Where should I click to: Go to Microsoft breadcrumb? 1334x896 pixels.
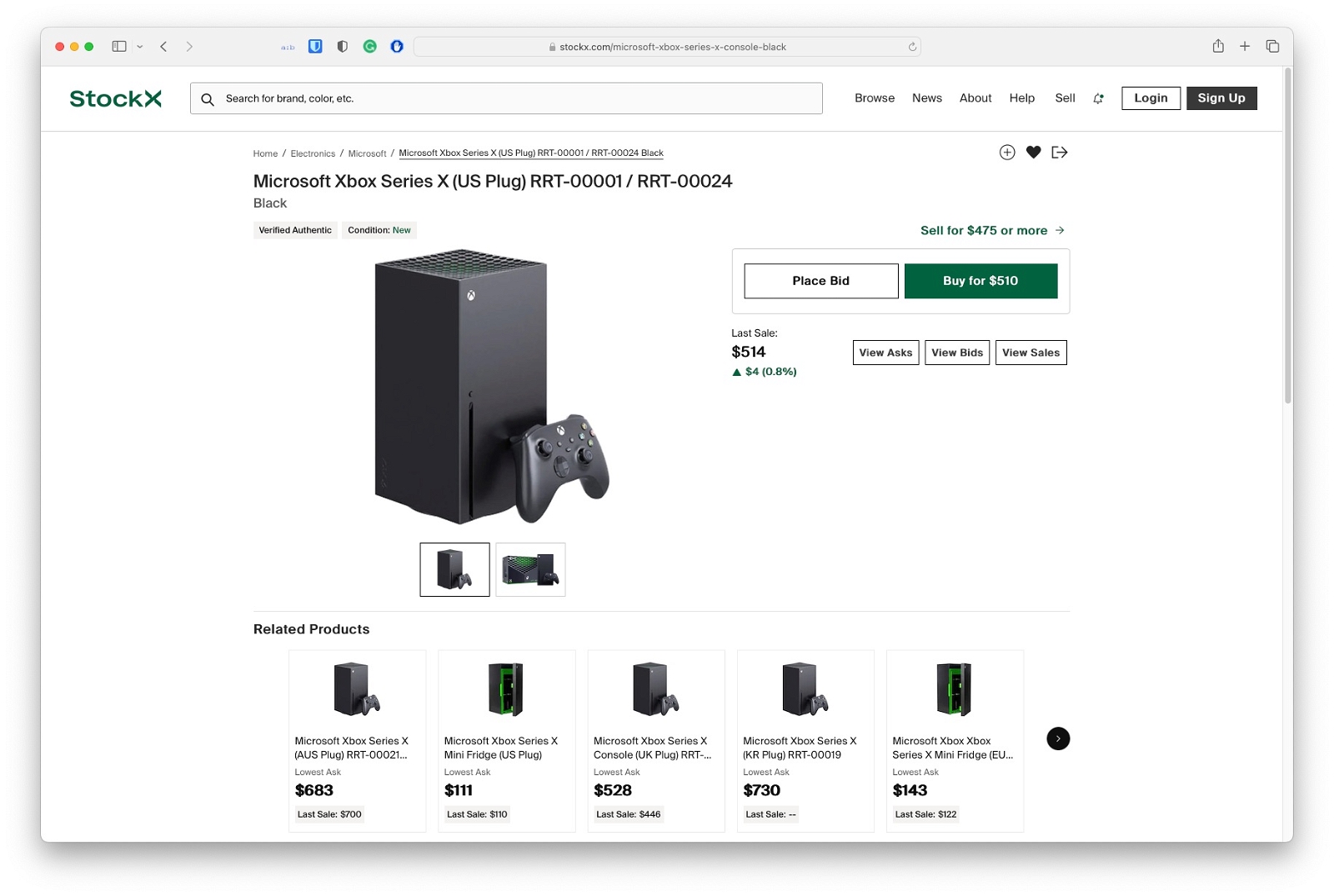tap(367, 153)
